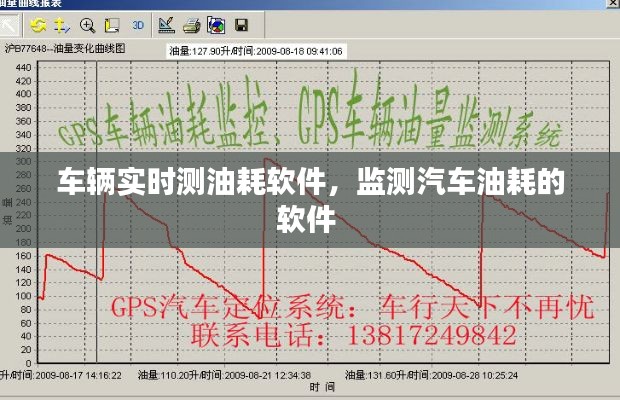Click chart title 沪B77648--油量变化曲线图
The width and height of the screenshot is (620, 400).
65,48
